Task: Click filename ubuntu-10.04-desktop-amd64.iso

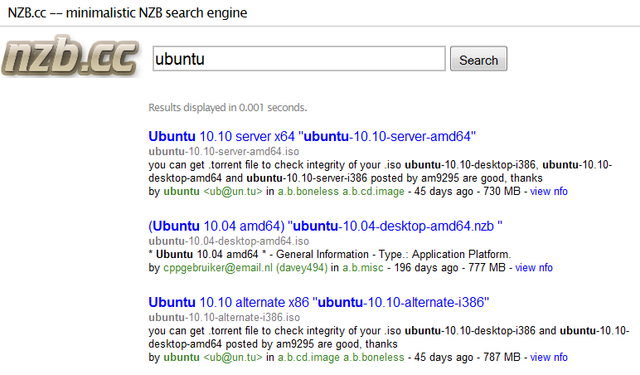Action: click(229, 241)
